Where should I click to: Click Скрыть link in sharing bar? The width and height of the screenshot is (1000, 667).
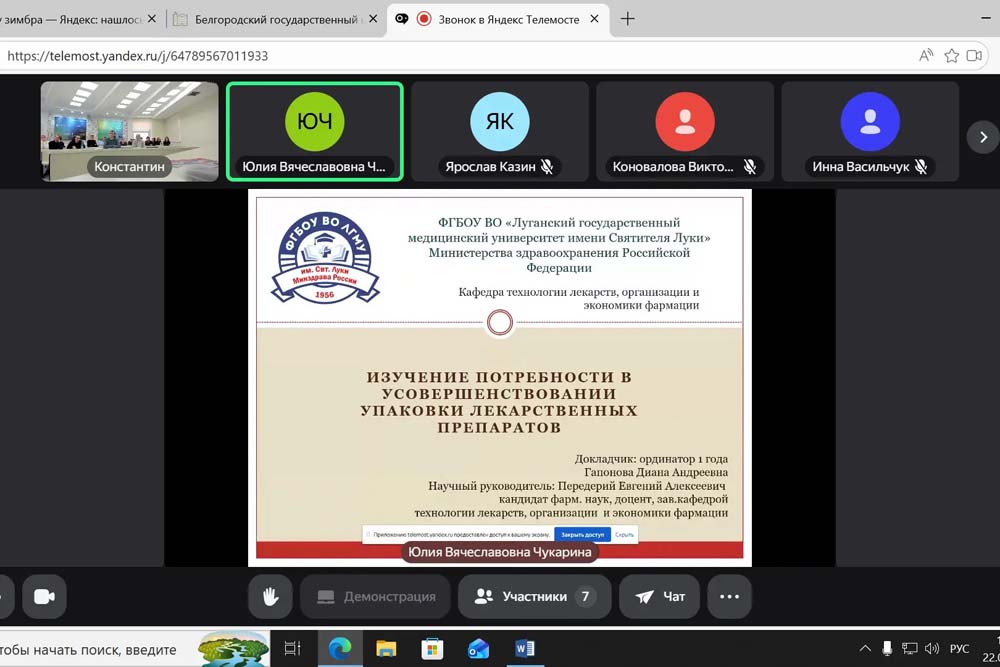(624, 534)
